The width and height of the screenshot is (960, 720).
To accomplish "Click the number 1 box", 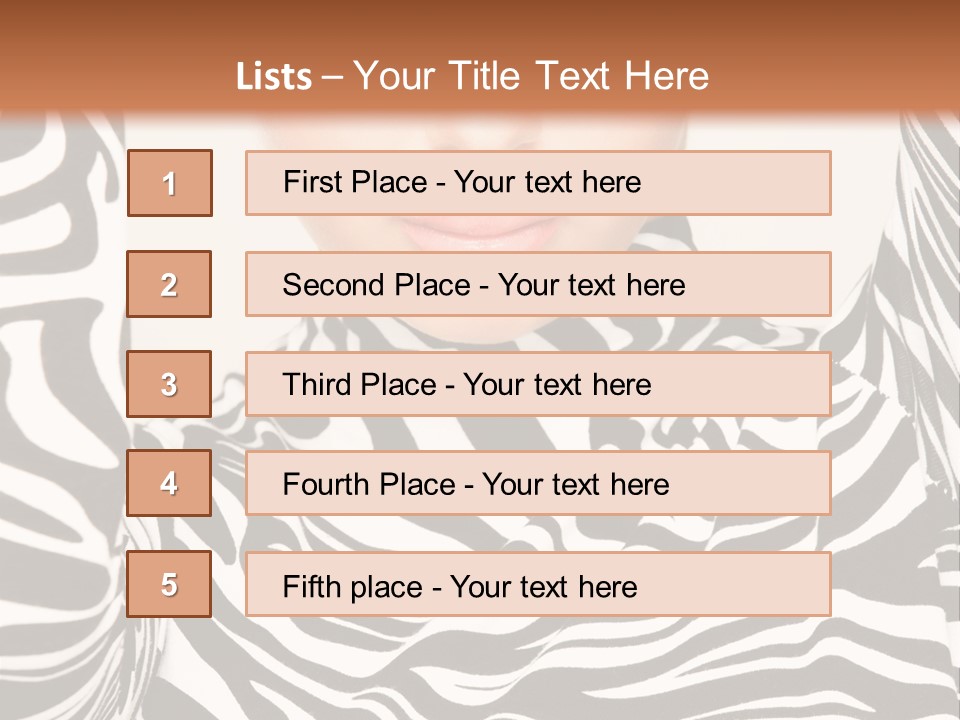I will [170, 183].
